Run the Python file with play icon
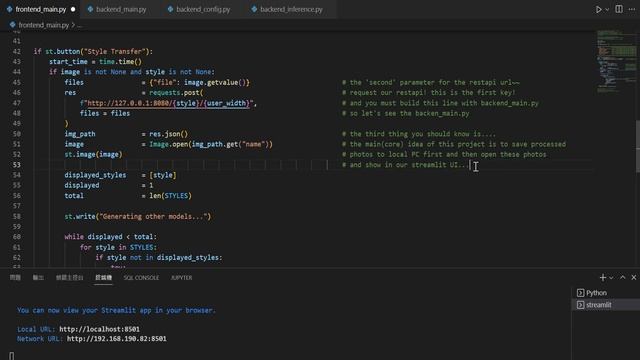Viewport: 640px width, 360px height. click(x=598, y=9)
